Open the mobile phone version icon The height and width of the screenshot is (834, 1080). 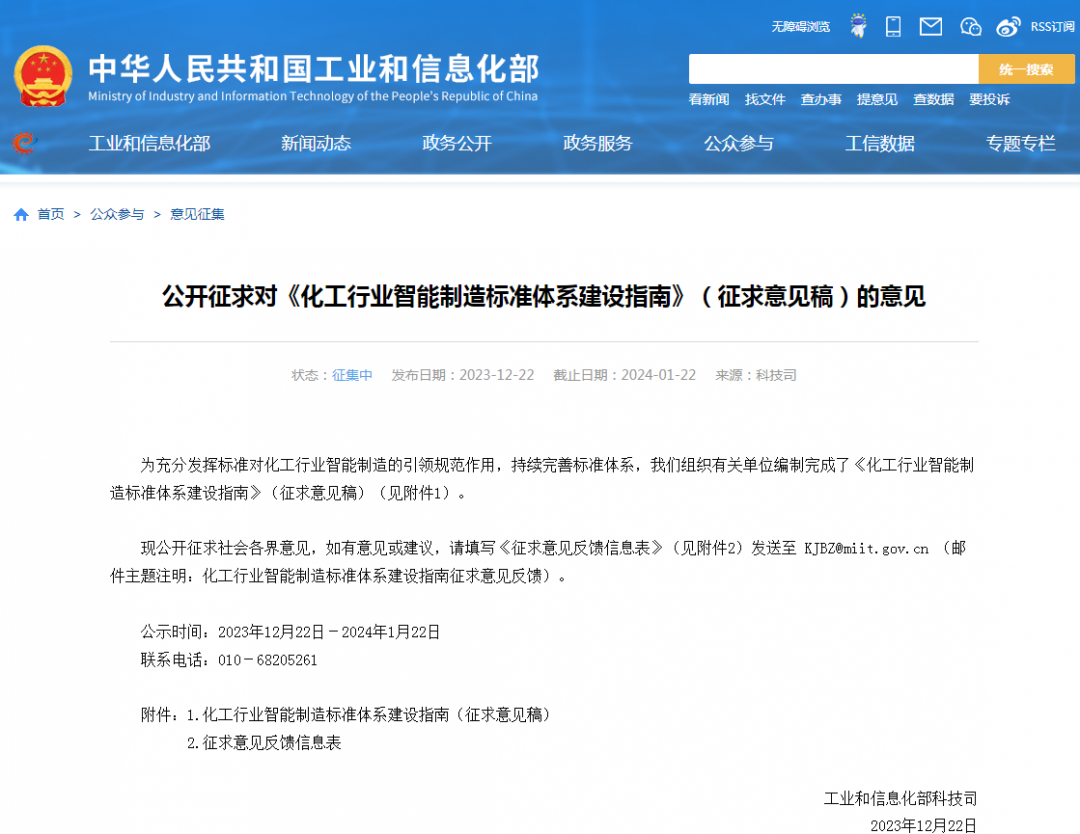coord(894,26)
